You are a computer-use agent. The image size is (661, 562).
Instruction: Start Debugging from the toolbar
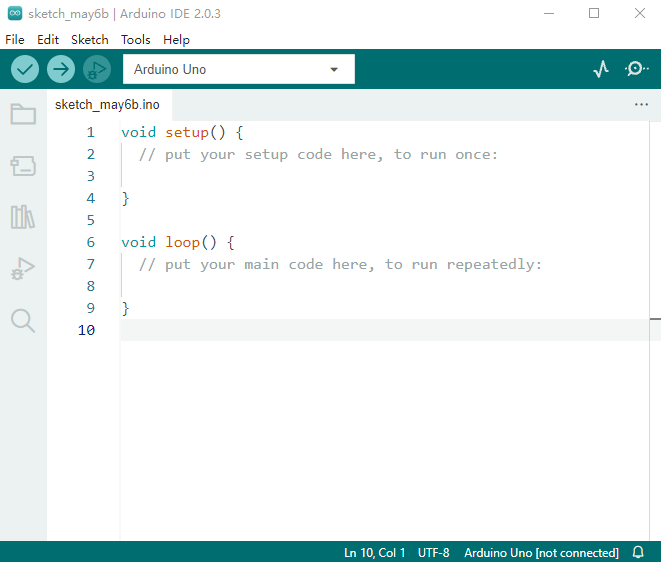click(x=97, y=69)
